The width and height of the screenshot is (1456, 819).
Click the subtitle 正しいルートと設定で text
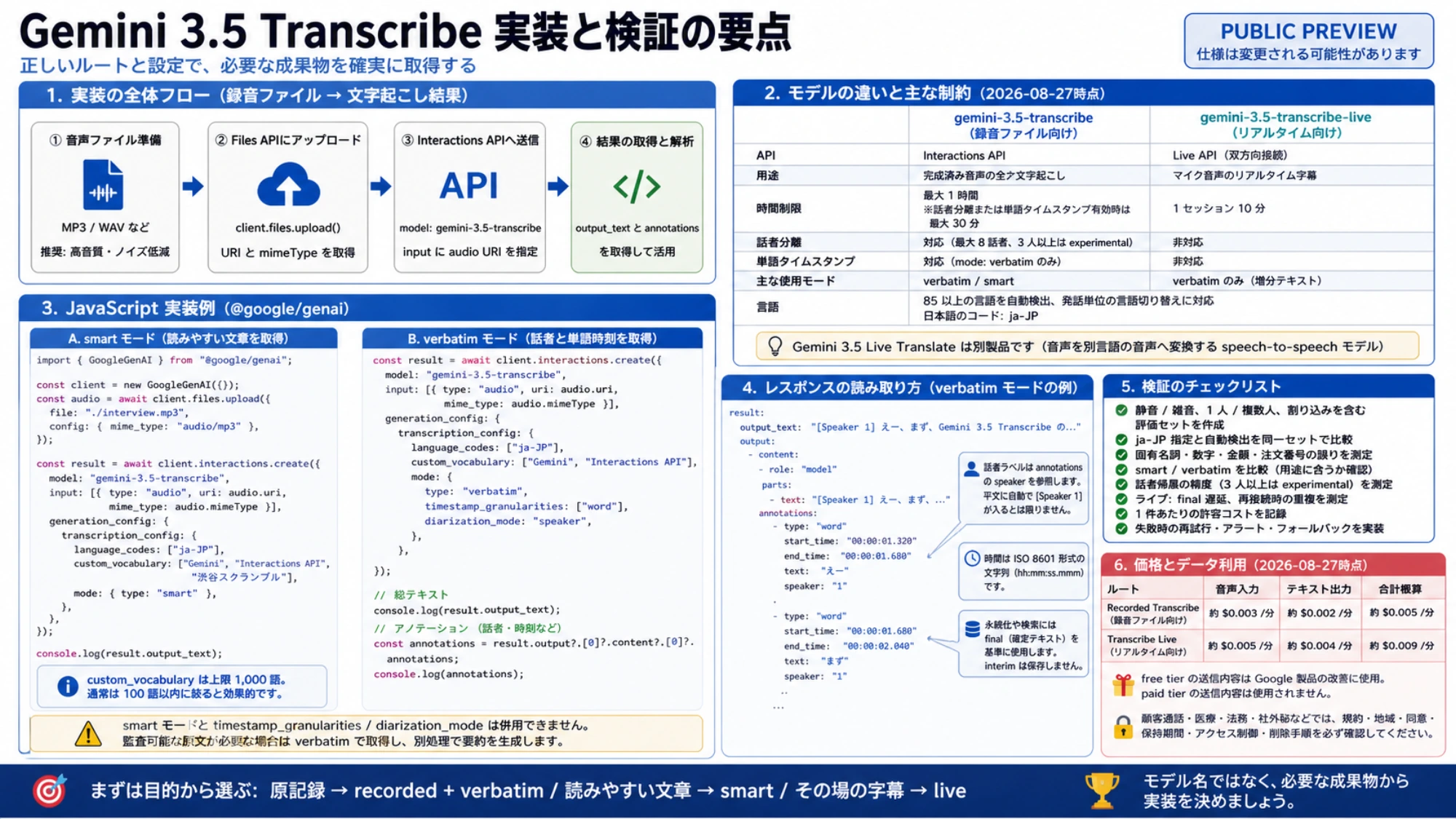click(x=248, y=66)
